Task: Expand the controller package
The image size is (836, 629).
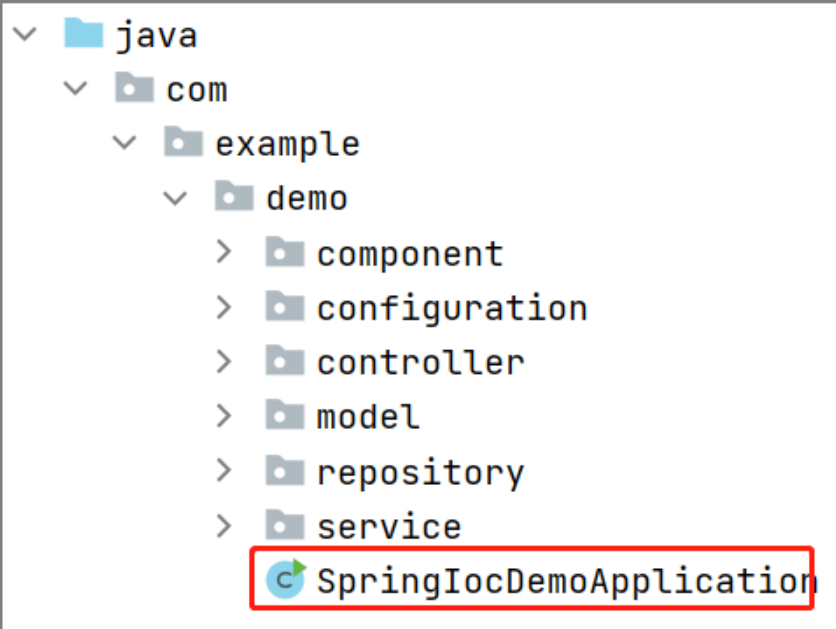Action: [224, 361]
